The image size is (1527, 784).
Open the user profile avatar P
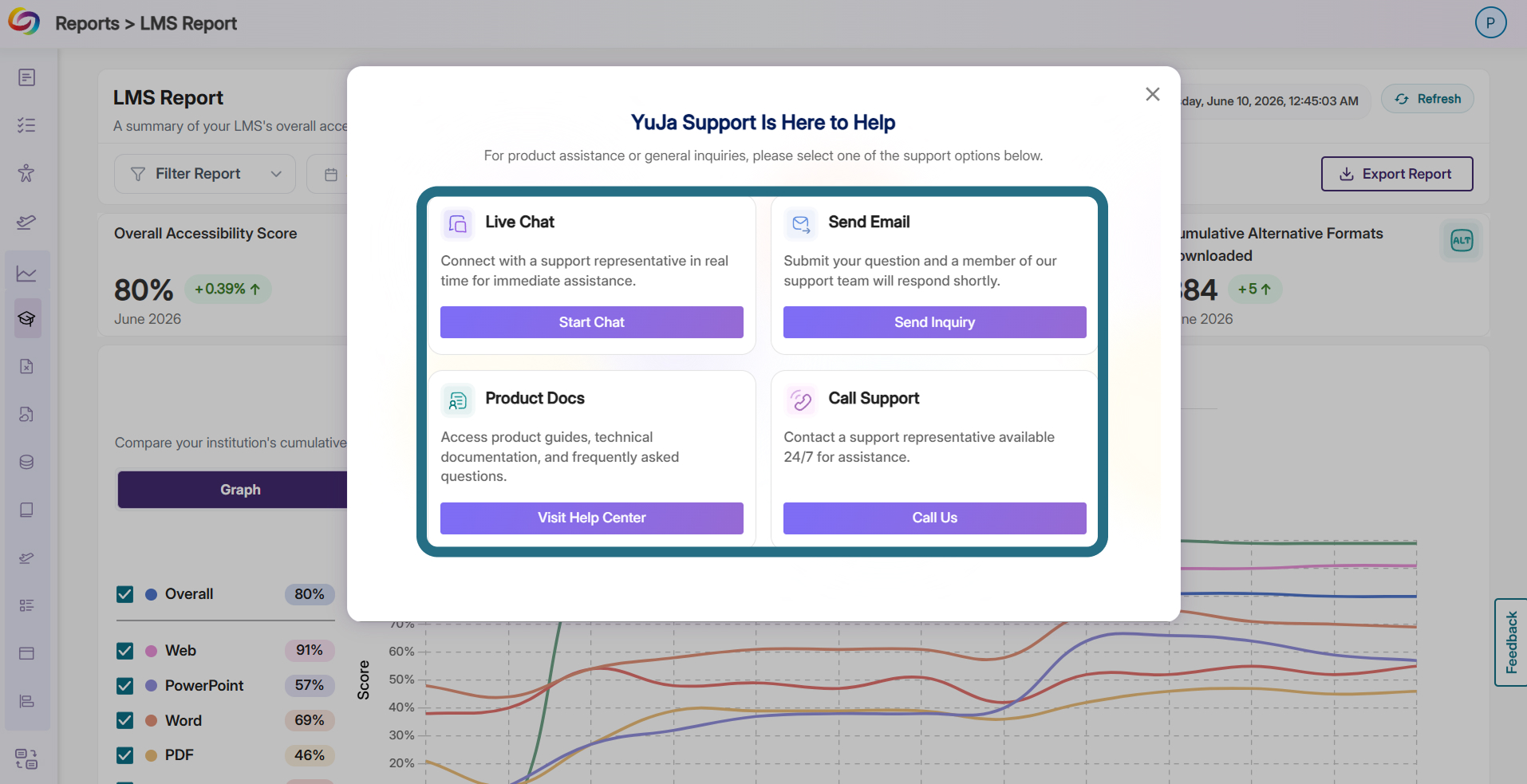(x=1490, y=22)
